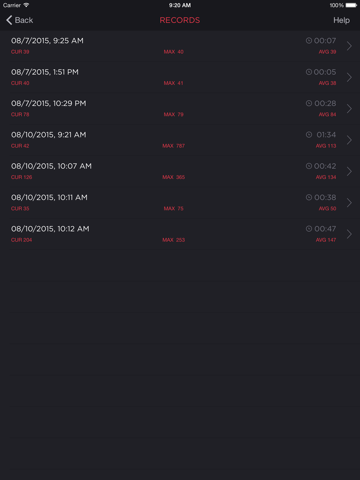Image resolution: width=360 pixels, height=480 pixels.
Task: Click the clock icon beside 00:07 duration
Action: (x=309, y=41)
